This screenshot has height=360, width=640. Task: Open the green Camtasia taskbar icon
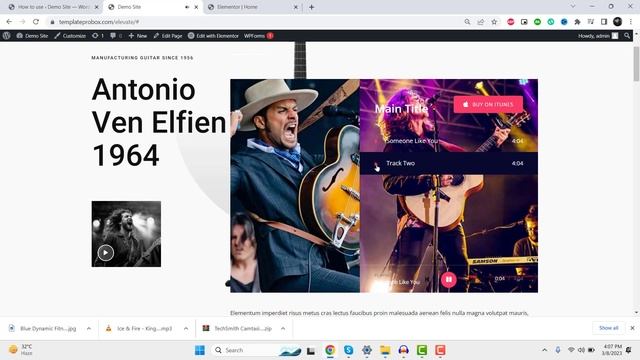(x=422, y=350)
